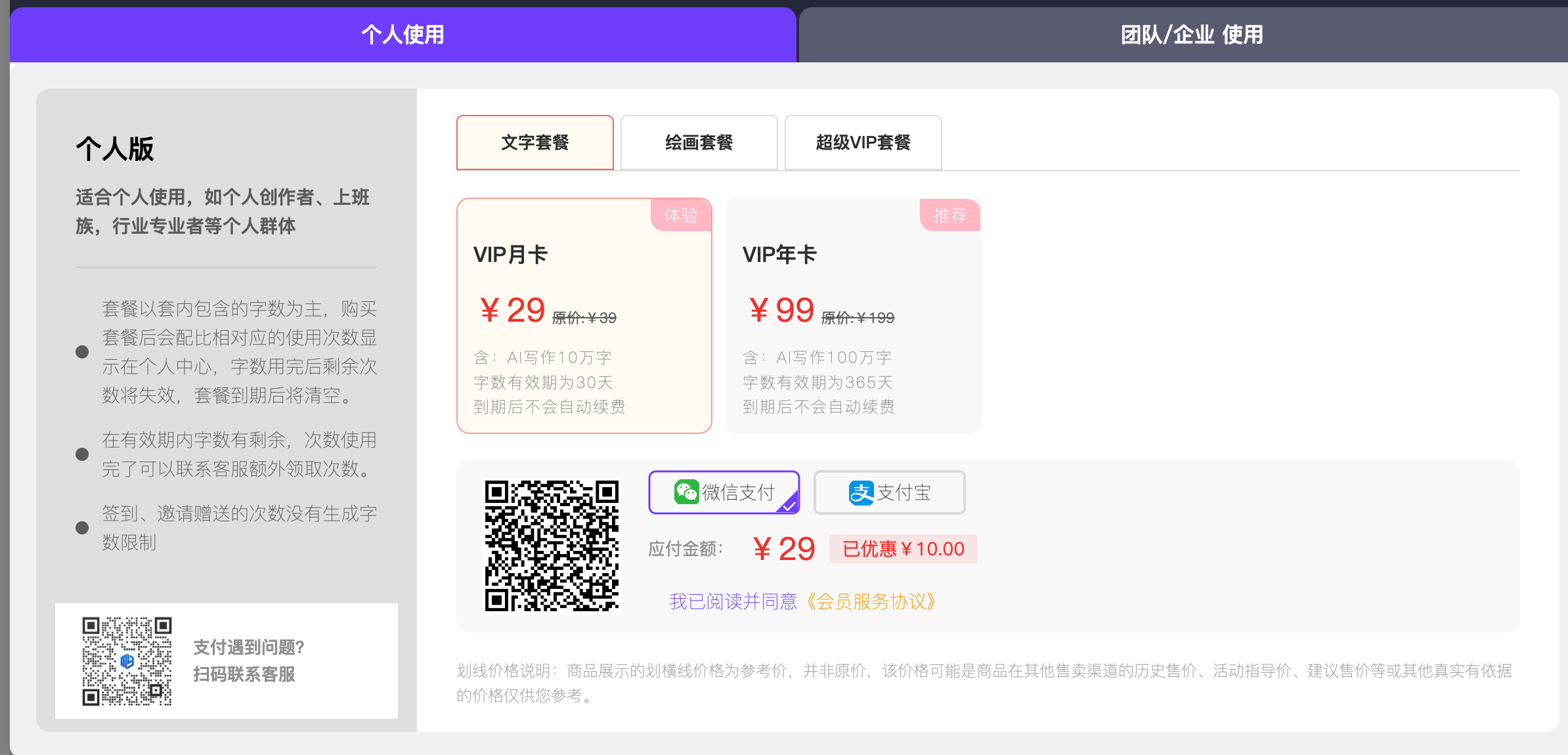Select the 文字套餐 package category

(535, 142)
